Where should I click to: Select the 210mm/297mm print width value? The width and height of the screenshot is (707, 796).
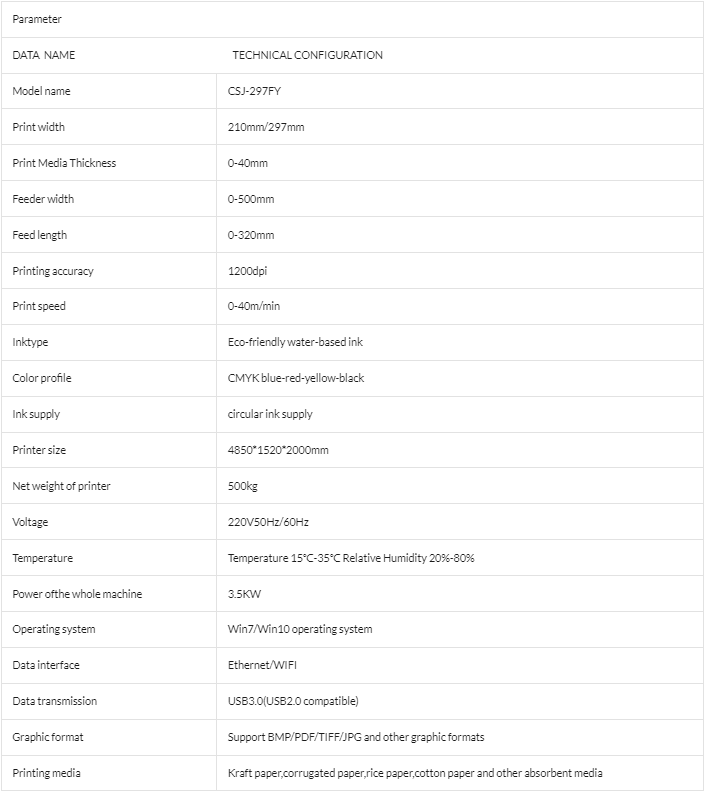266,127
